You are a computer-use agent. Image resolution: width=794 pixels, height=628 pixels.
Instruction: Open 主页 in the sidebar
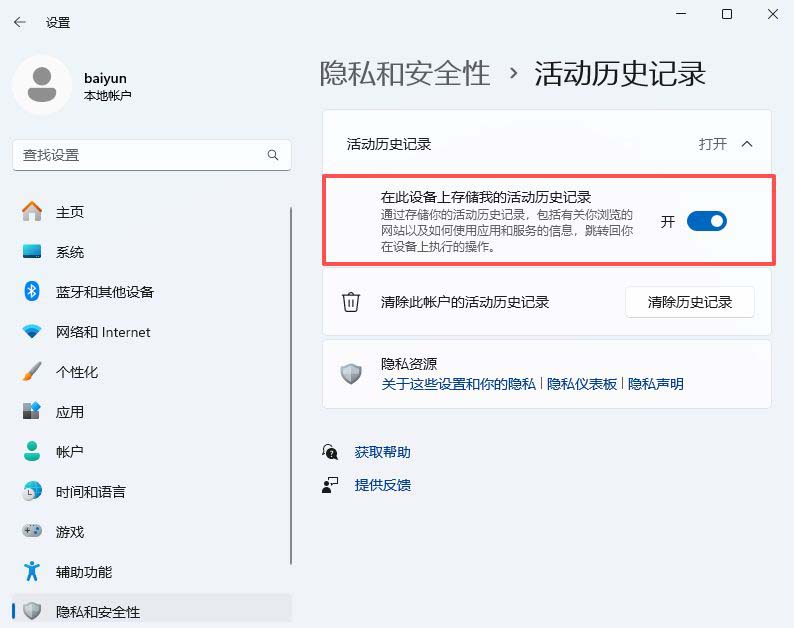[151, 212]
